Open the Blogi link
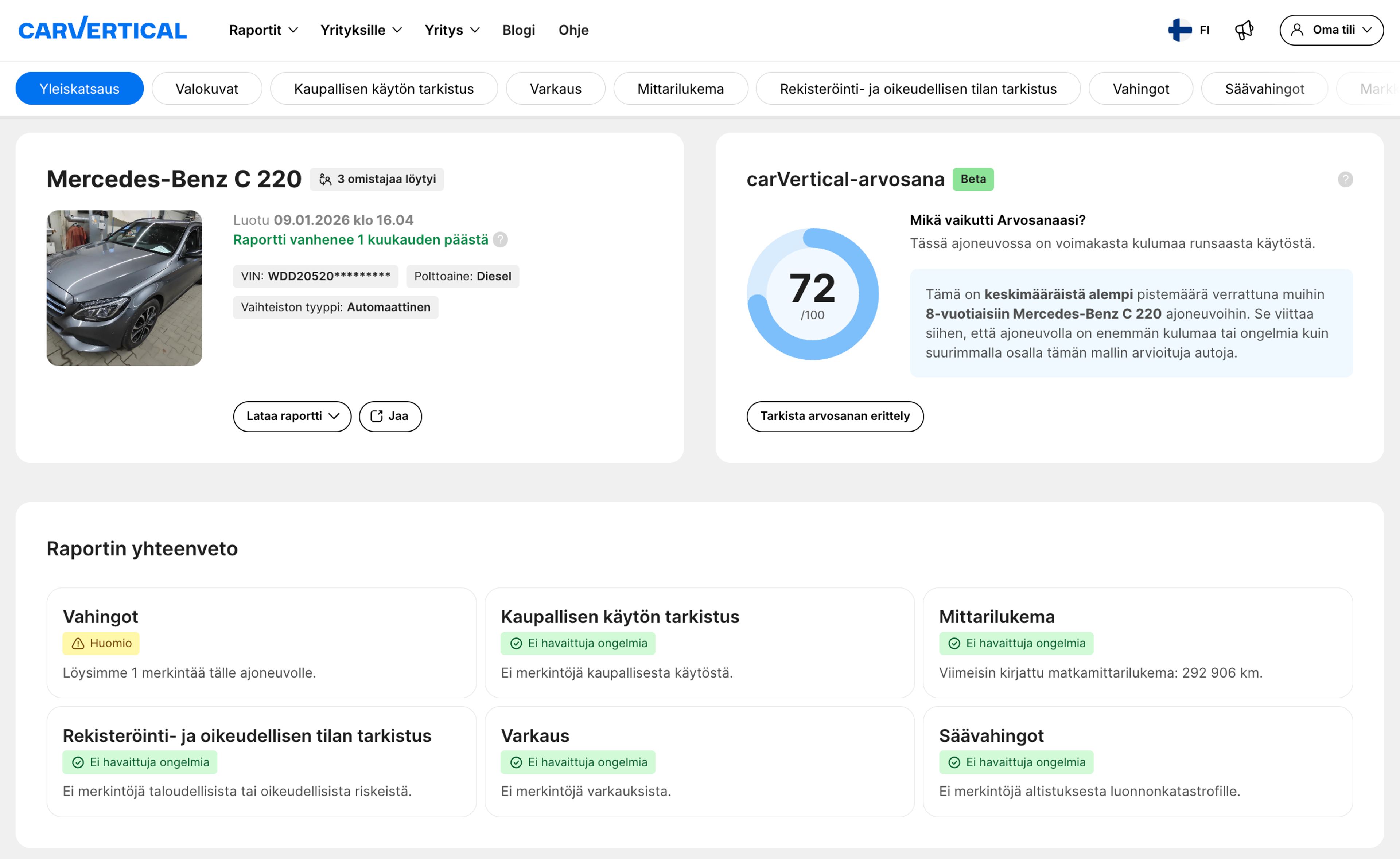This screenshot has width=1400, height=859. pyautogui.click(x=518, y=30)
